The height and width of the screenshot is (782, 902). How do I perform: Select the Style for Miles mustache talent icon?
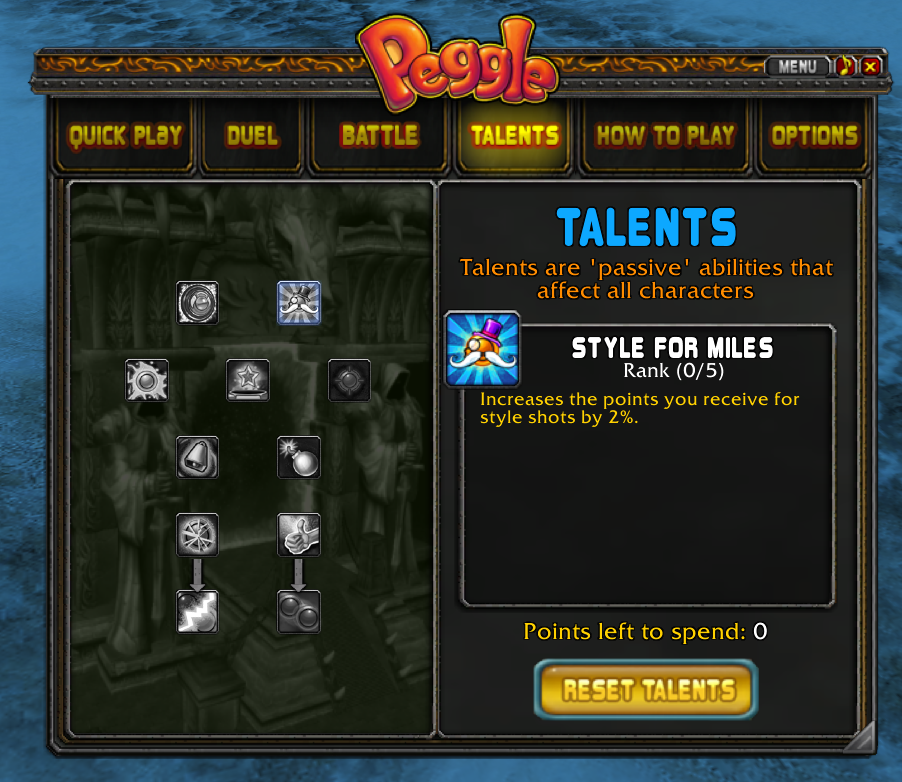pos(299,303)
